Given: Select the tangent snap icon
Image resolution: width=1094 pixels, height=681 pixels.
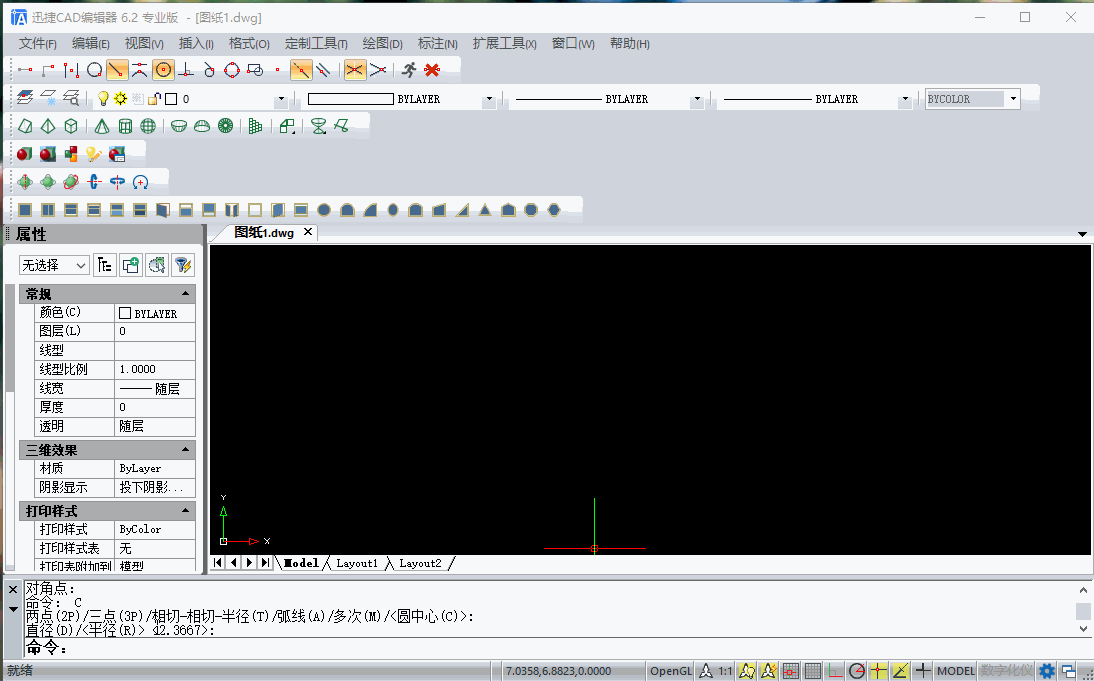Looking at the screenshot, I should [x=209, y=70].
